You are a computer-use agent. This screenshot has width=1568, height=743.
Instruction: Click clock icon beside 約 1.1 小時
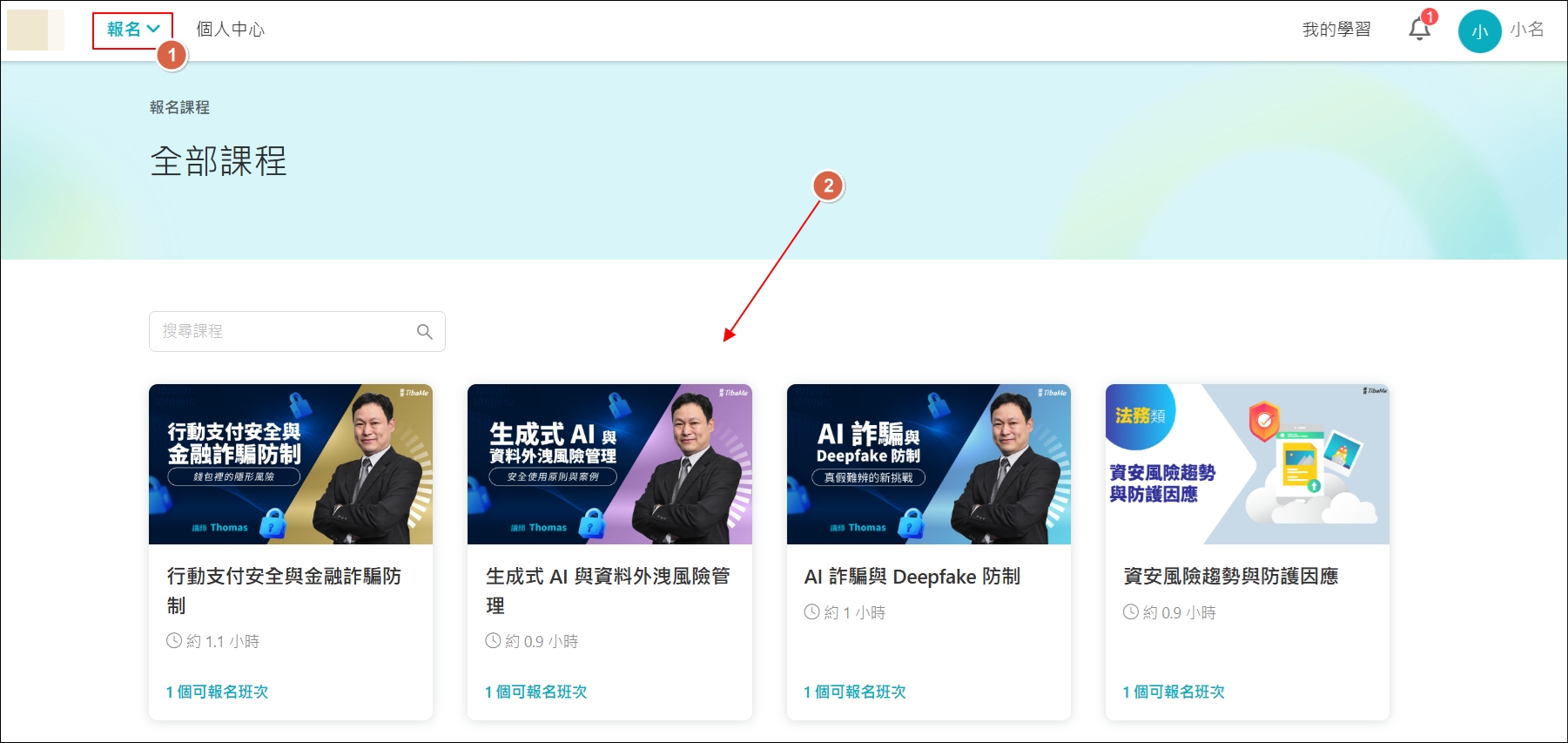point(174,641)
